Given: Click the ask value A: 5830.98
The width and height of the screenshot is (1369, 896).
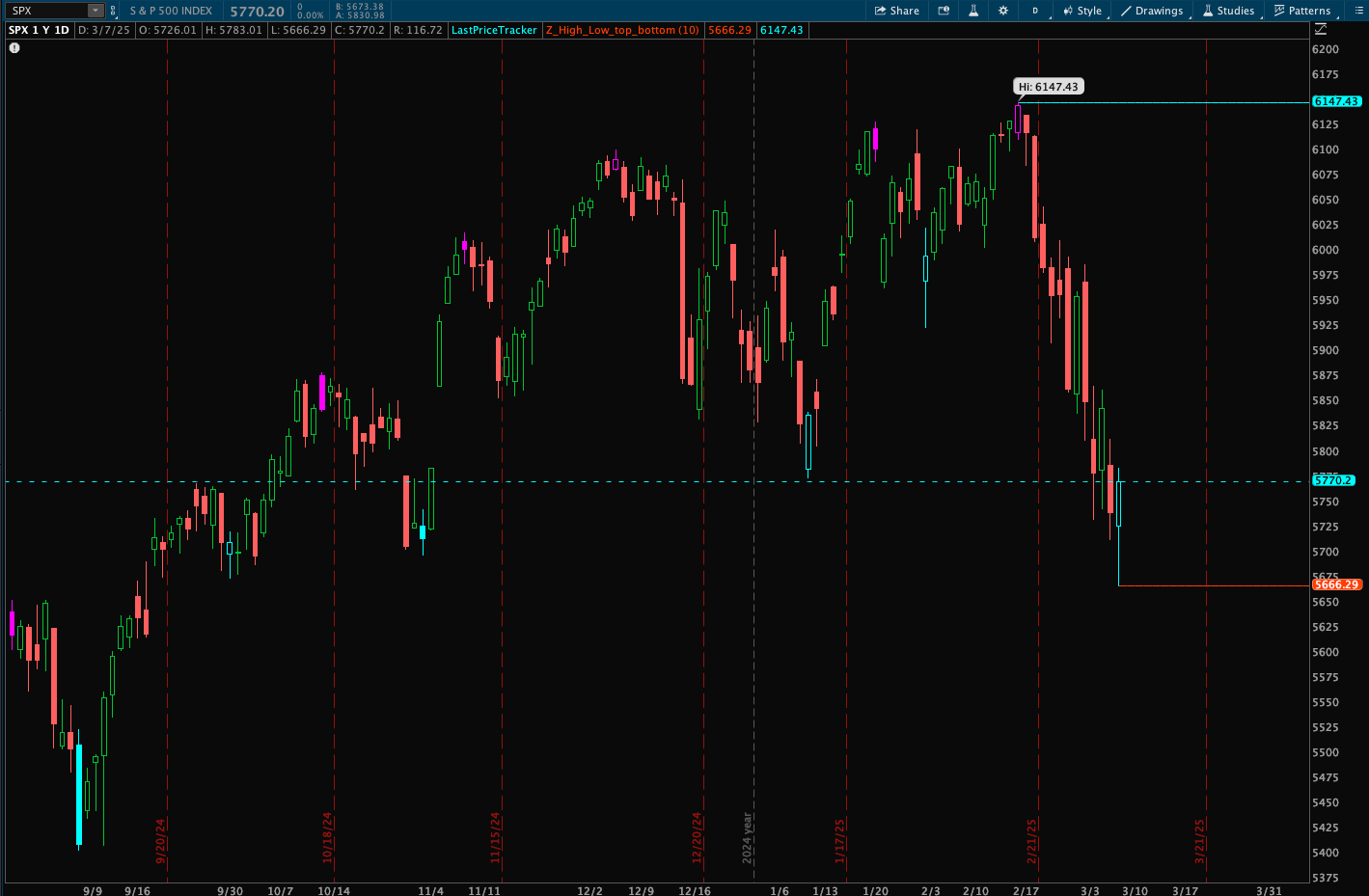Looking at the screenshot, I should 360,15.
